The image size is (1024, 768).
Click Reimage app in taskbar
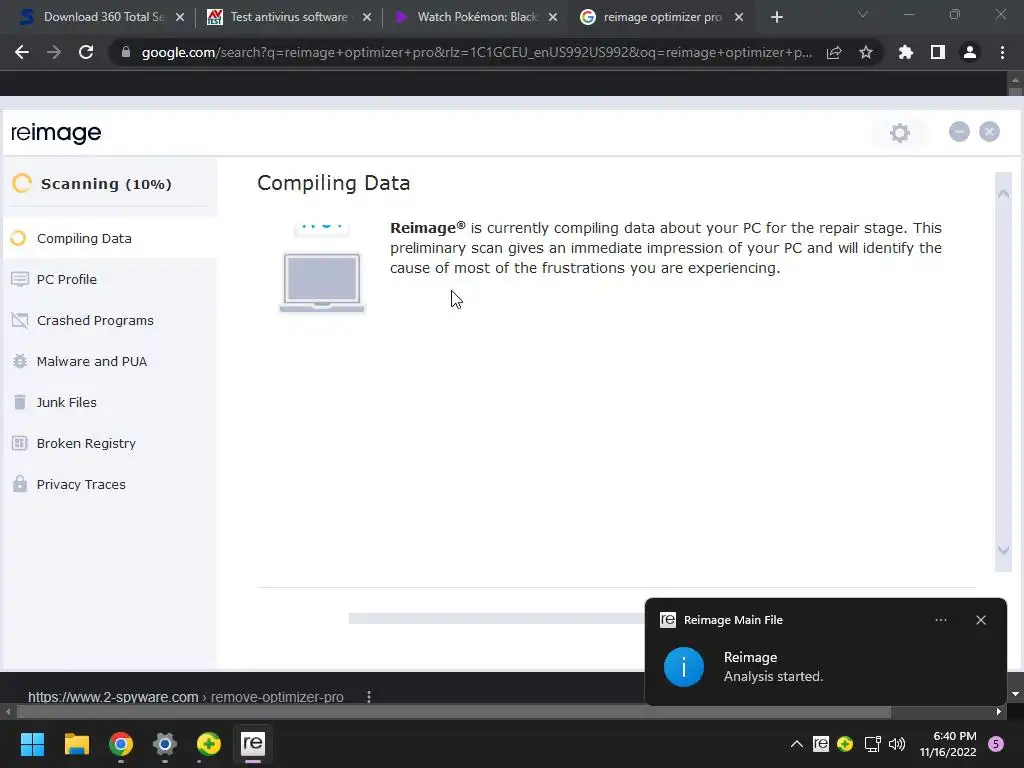click(x=253, y=744)
